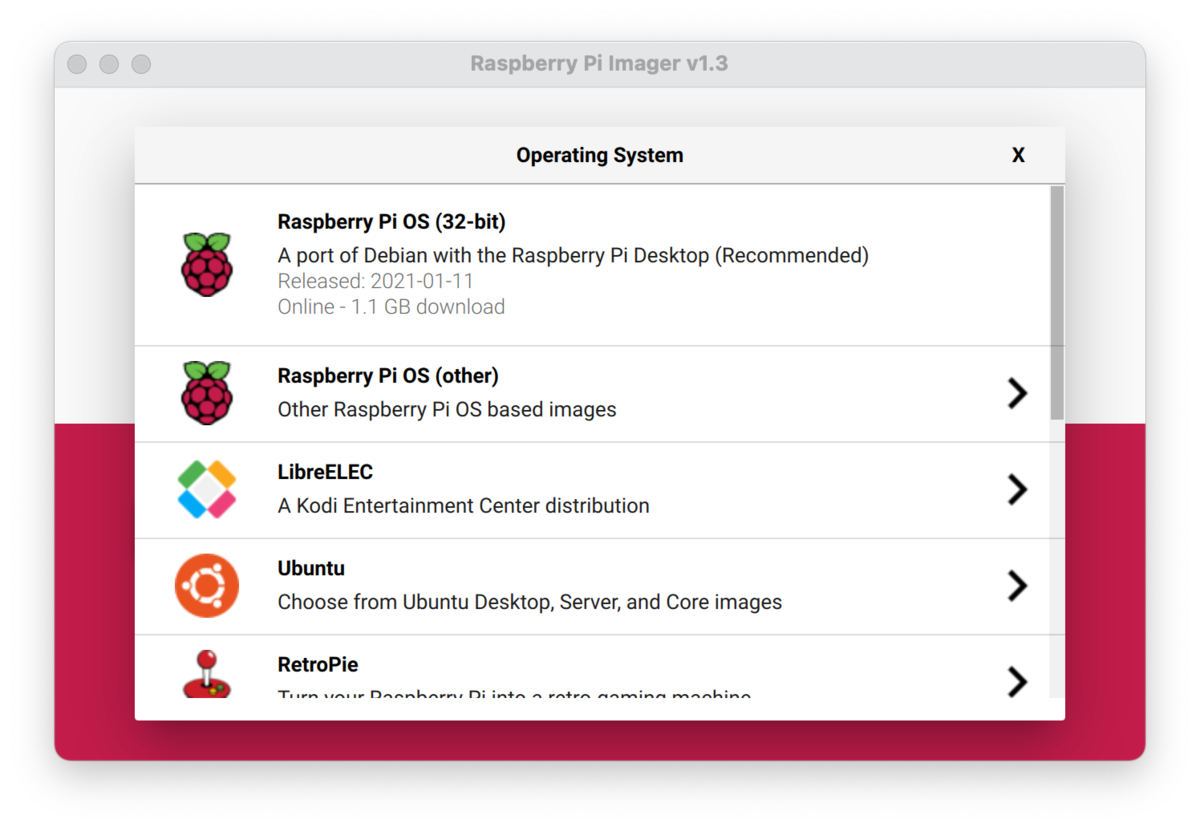Click the OS list scrollbar thumb
Image resolution: width=1200 pixels, height=828 pixels.
pyautogui.click(x=1057, y=302)
